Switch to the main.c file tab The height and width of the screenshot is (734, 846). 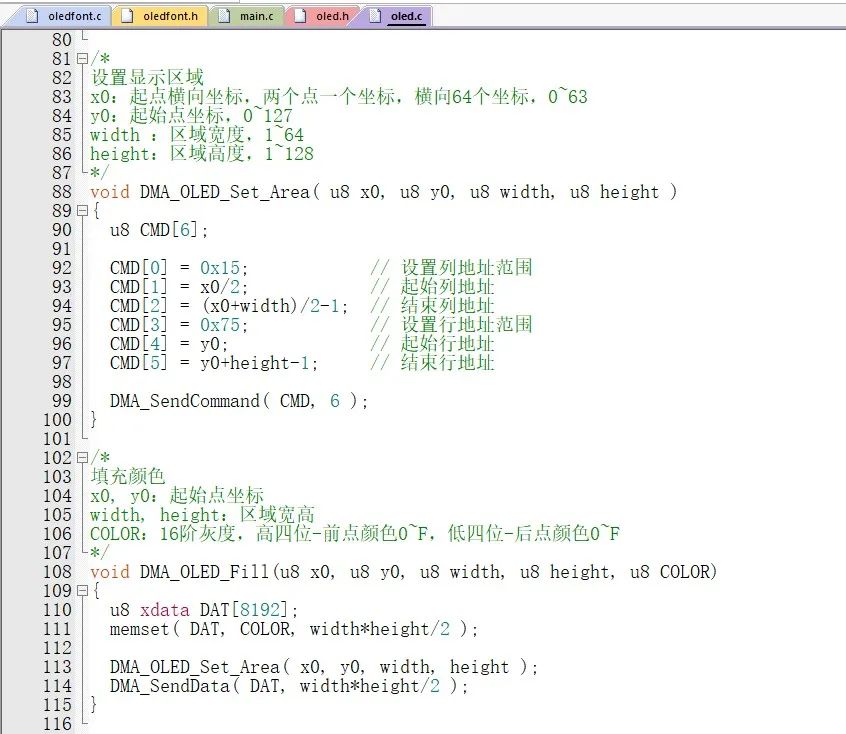[247, 16]
